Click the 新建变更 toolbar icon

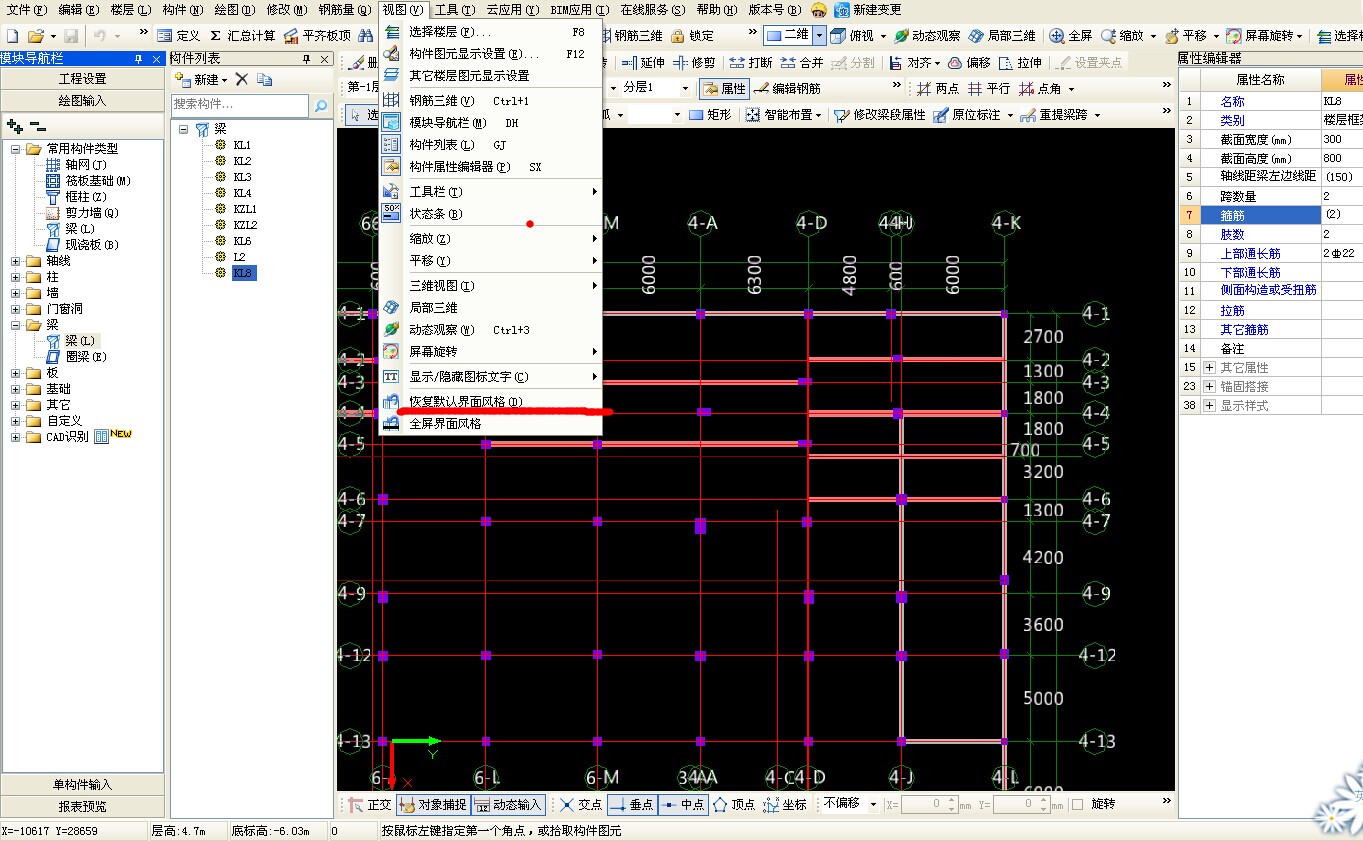pyautogui.click(x=868, y=9)
